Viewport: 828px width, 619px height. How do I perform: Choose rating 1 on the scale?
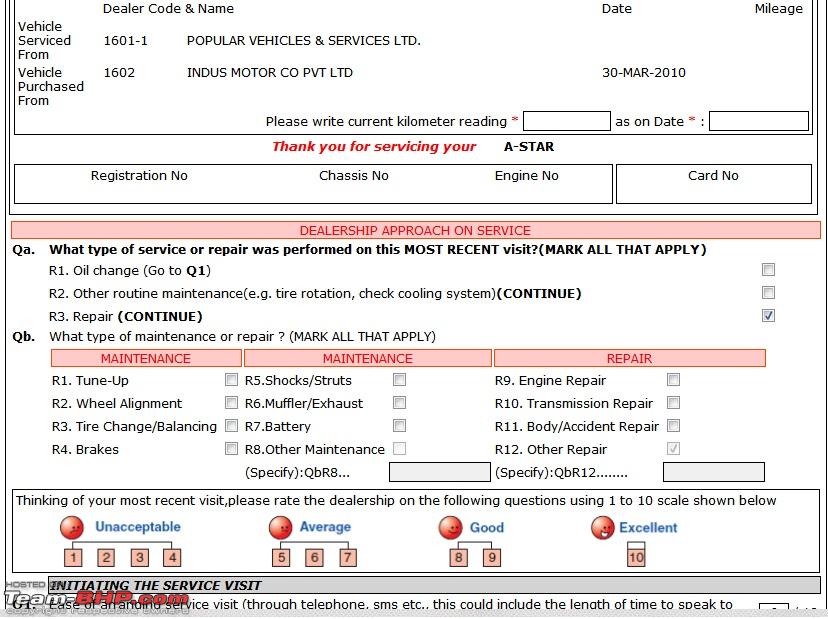point(73,558)
